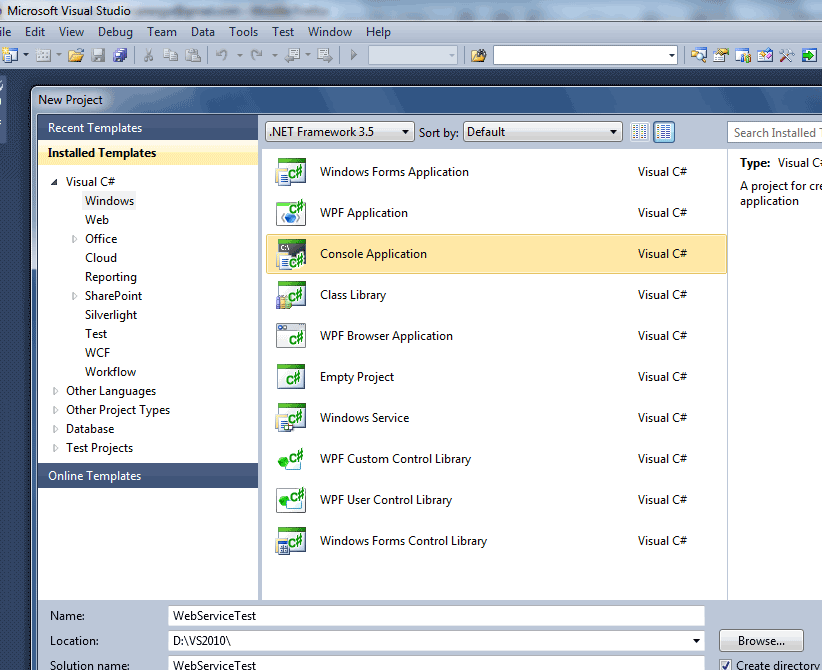Open the .NET Framework 3.5 dropdown
Screen dimensions: 822x670
coord(340,132)
